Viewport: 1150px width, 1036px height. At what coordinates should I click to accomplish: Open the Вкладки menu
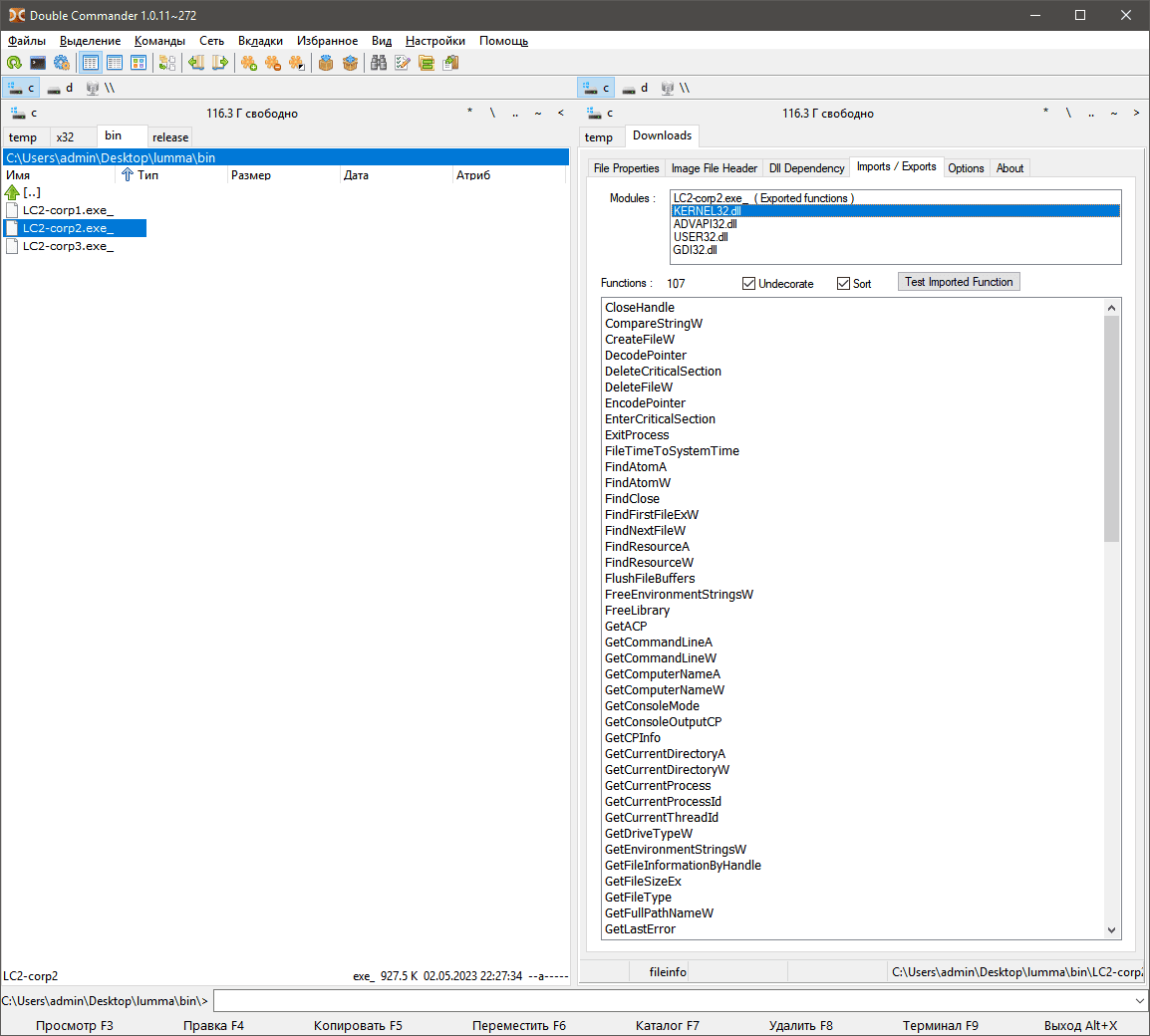(260, 41)
